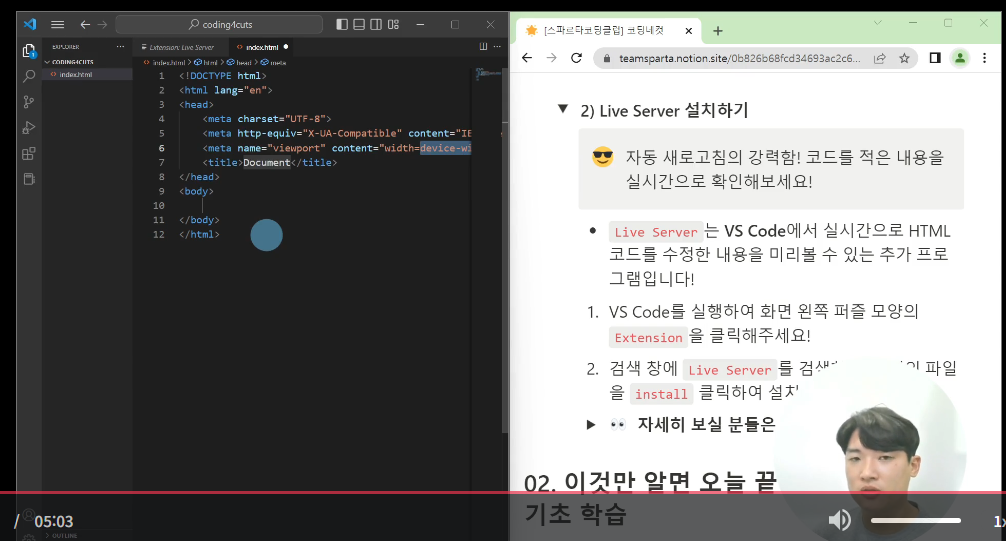Open Explorer panel's More Actions ellipsis

coord(121,46)
